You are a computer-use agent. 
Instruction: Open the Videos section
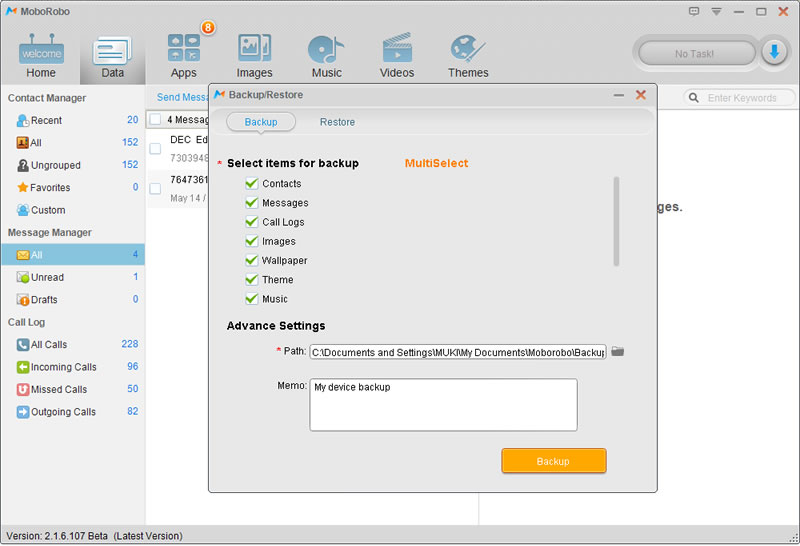click(x=397, y=56)
